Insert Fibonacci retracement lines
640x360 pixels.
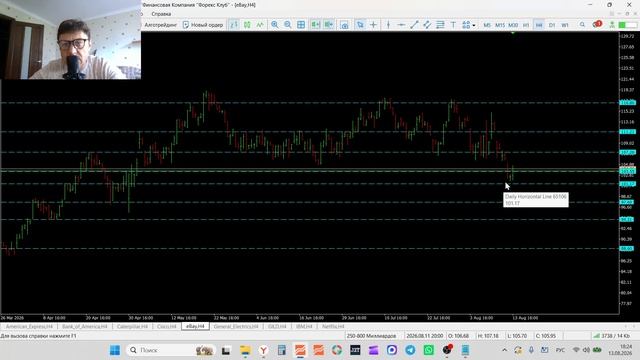[440, 25]
